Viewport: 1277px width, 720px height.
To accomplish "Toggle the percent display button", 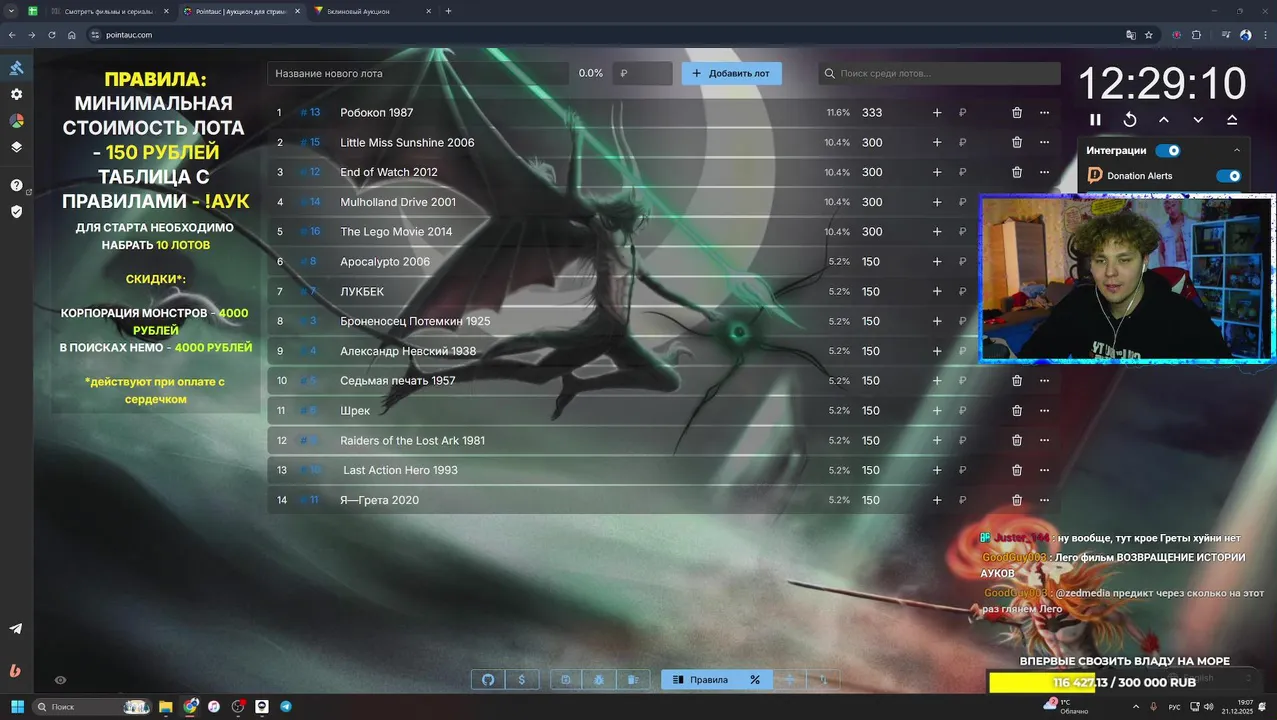I will coord(755,680).
